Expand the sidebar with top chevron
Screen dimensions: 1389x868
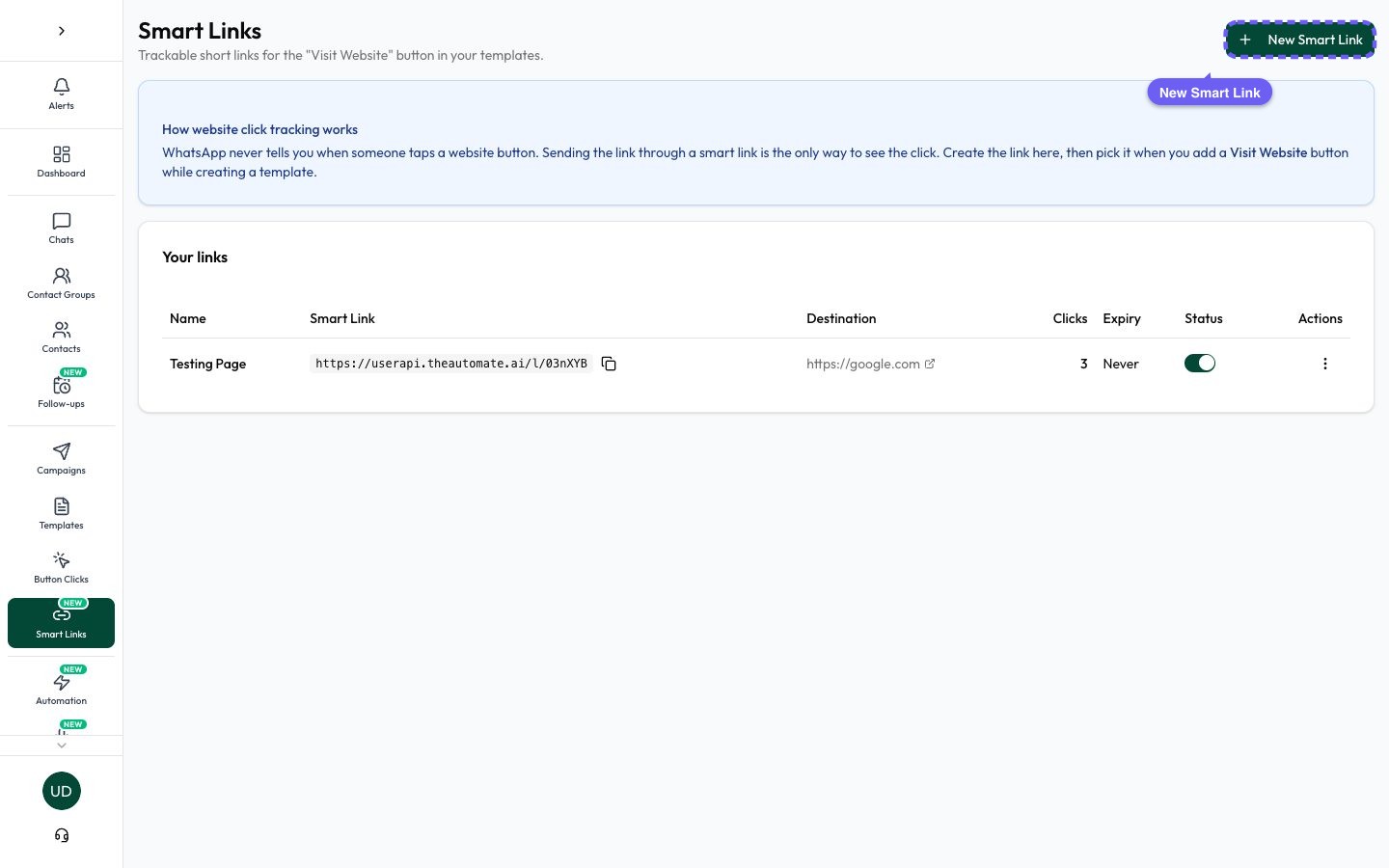(62, 31)
